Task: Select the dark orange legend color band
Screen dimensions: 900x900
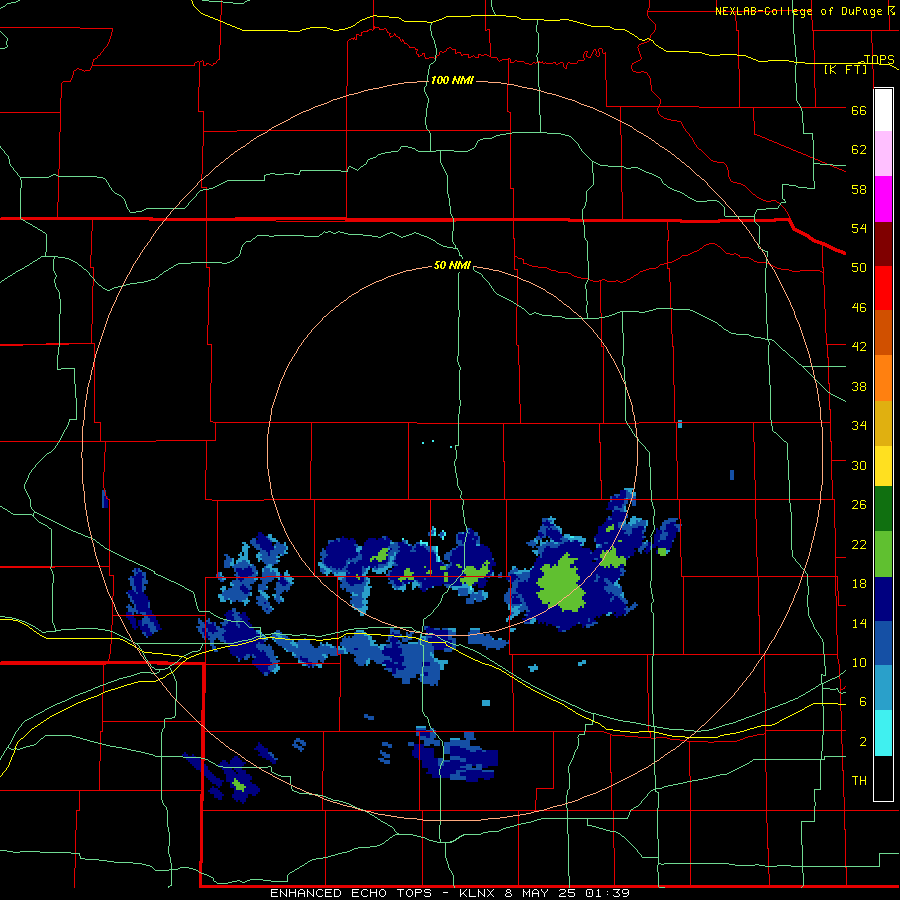Action: (883, 333)
